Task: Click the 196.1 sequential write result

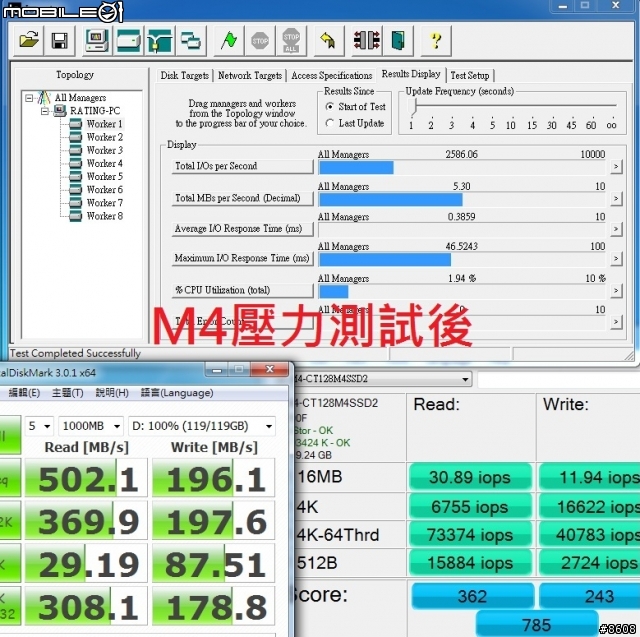Action: 213,478
